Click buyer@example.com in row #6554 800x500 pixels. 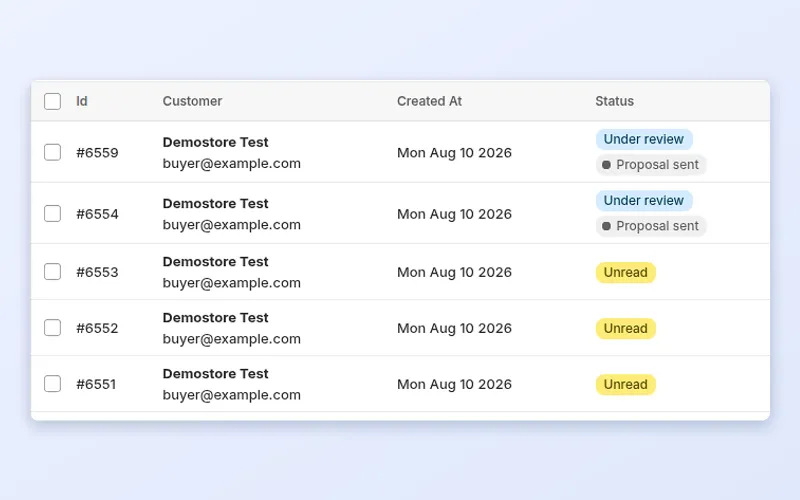tap(232, 225)
